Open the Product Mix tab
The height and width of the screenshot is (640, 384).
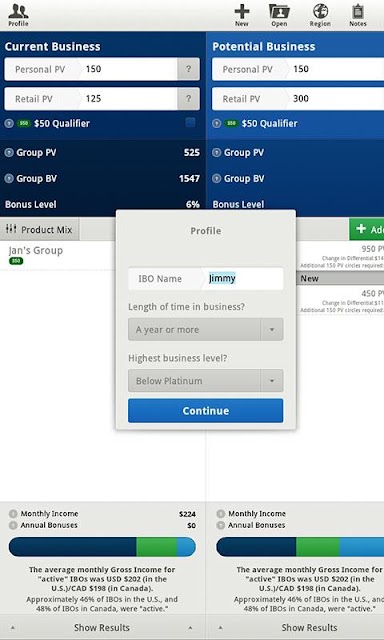click(40, 229)
